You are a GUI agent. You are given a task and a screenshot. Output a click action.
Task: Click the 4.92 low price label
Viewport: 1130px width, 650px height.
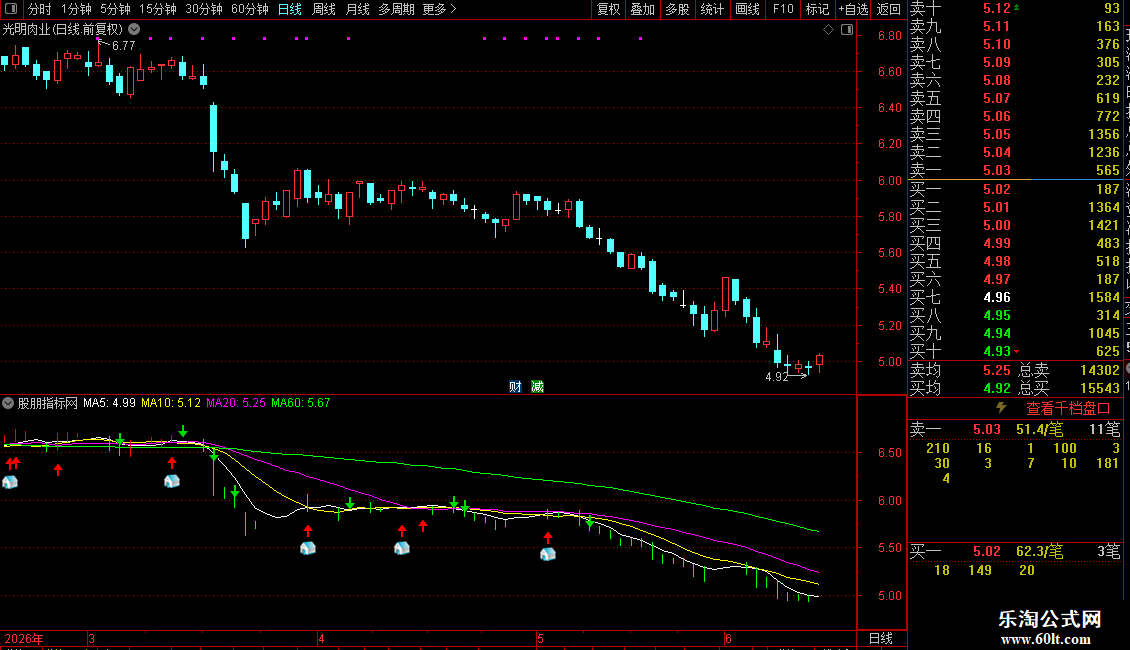[776, 377]
